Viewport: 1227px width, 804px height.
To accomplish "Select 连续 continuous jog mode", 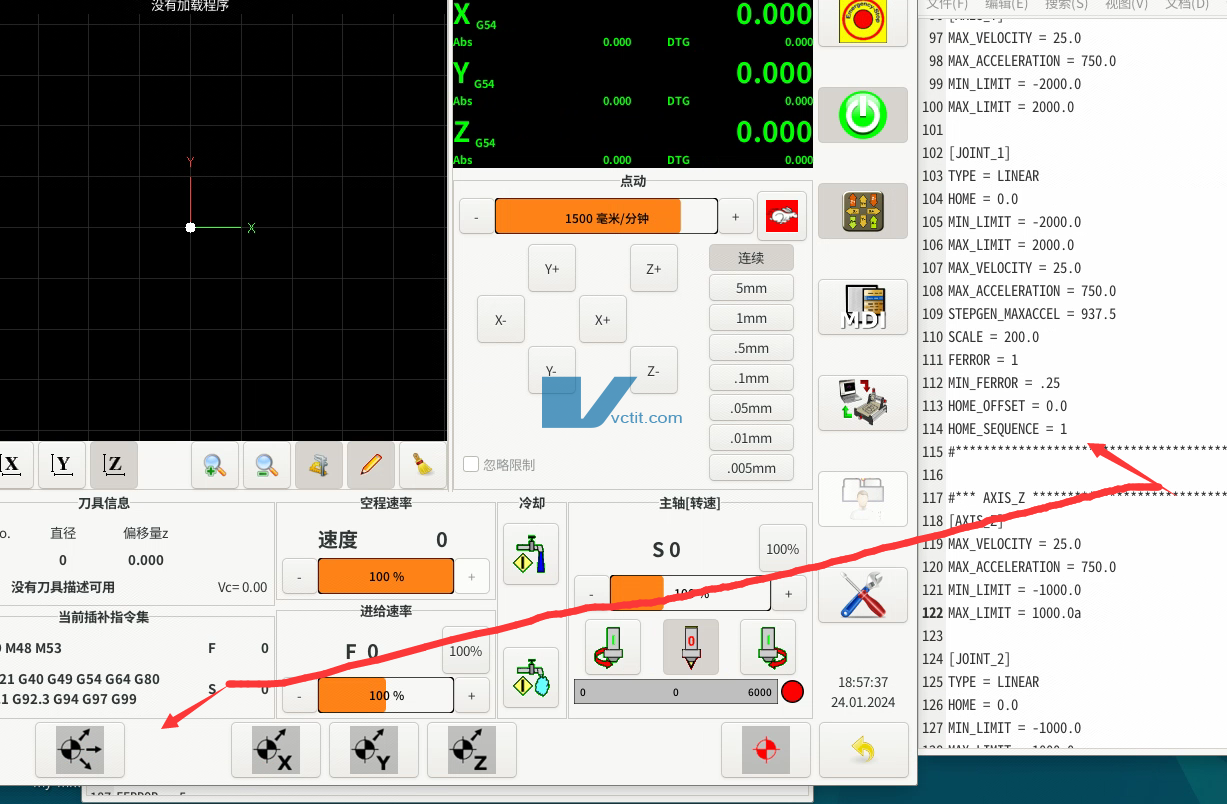I will coord(751,258).
